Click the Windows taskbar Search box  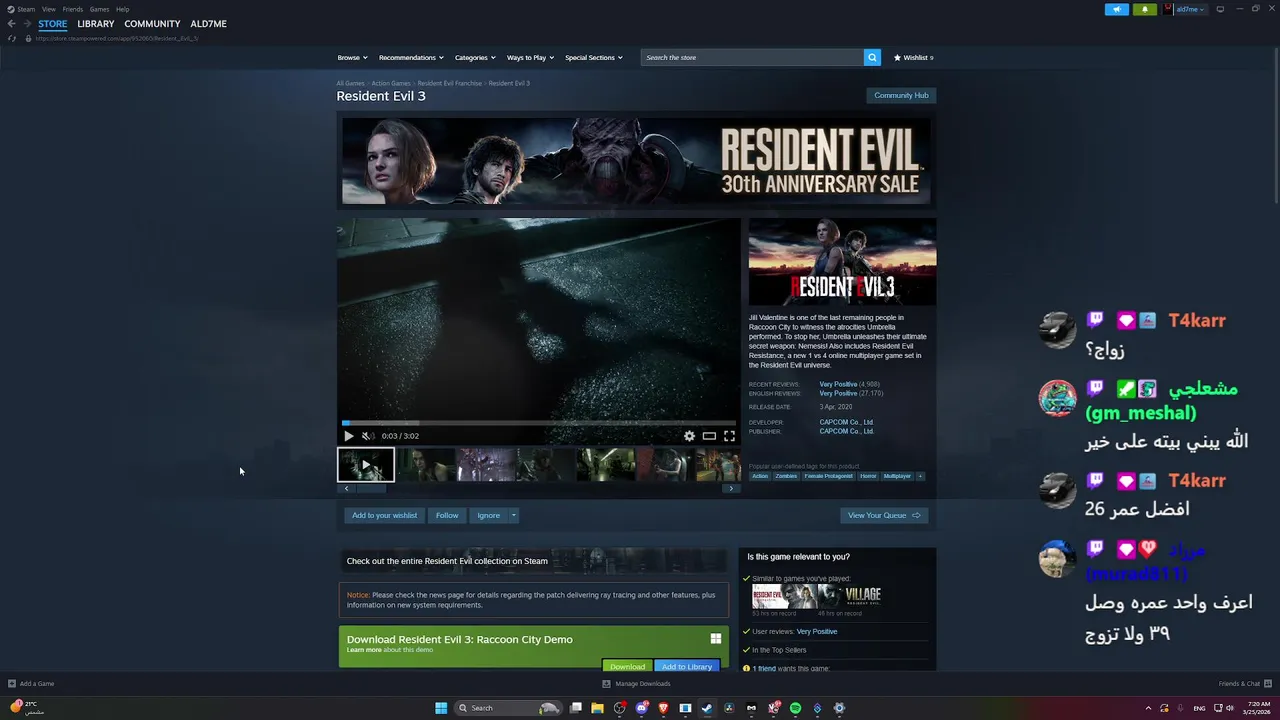508,708
